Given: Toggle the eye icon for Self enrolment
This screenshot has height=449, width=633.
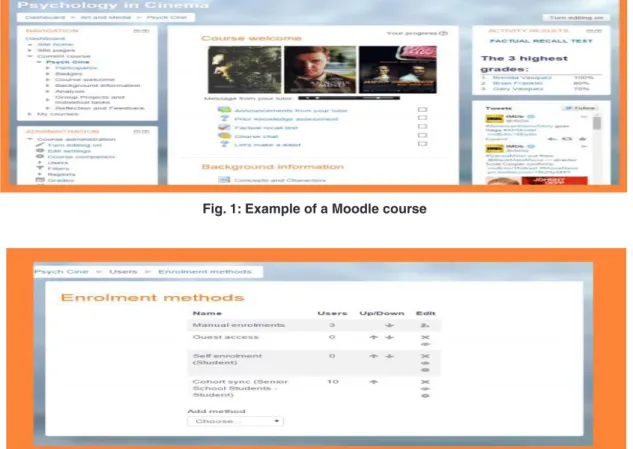Looking at the screenshot, I should [x=425, y=363].
